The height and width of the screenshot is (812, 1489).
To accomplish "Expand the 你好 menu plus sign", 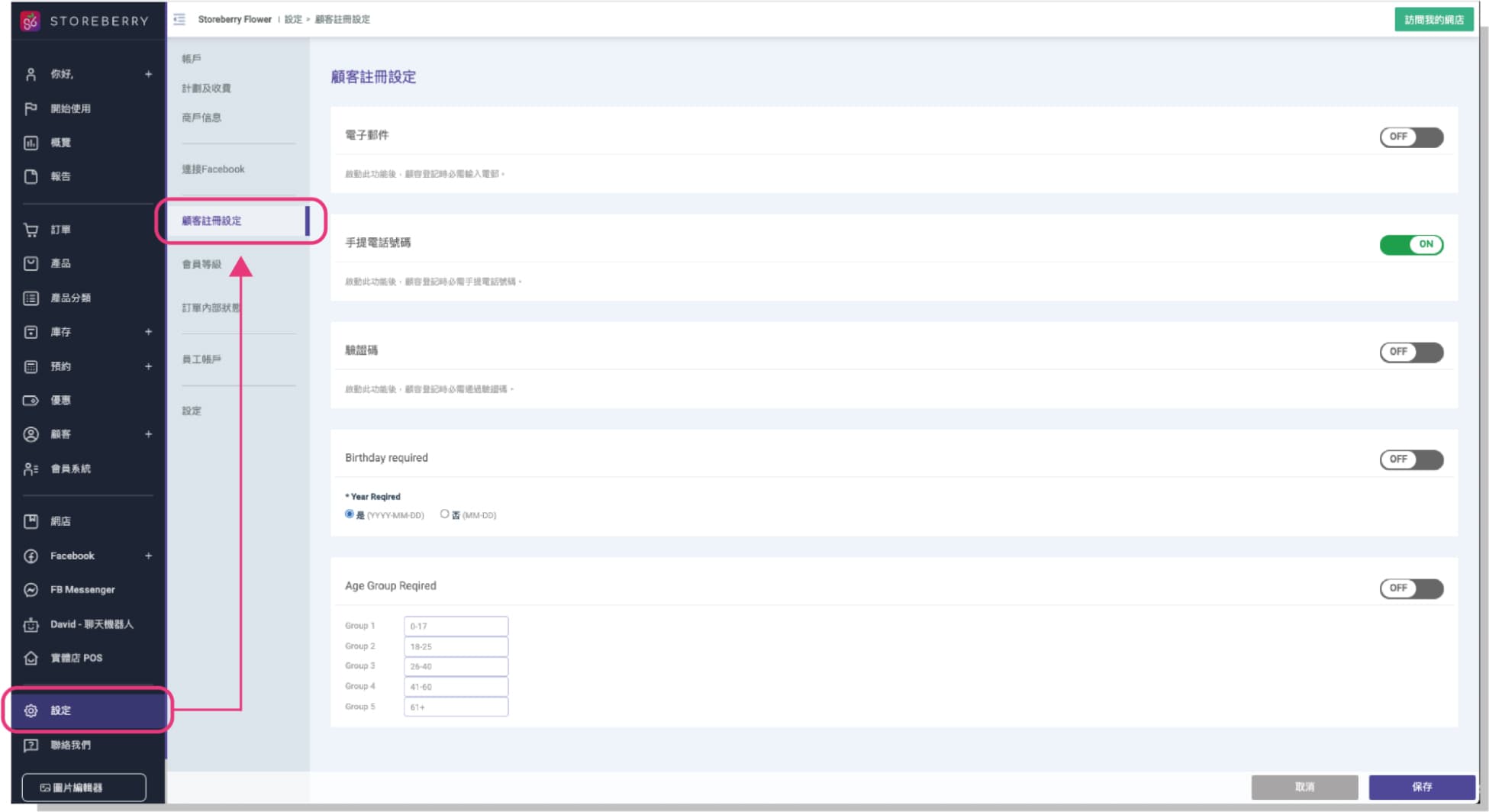I will click(x=148, y=74).
